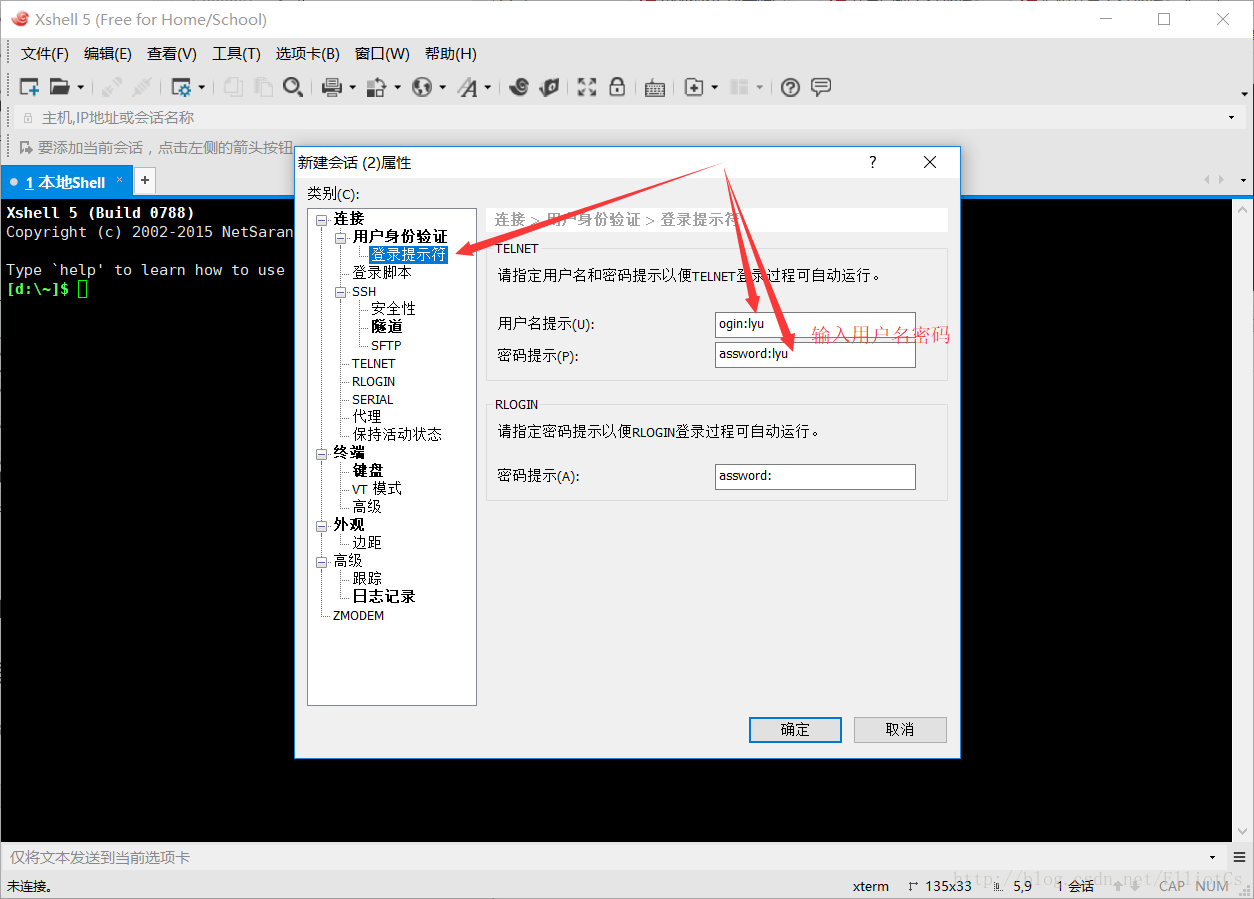Open the 查看(V) menu

[172, 54]
